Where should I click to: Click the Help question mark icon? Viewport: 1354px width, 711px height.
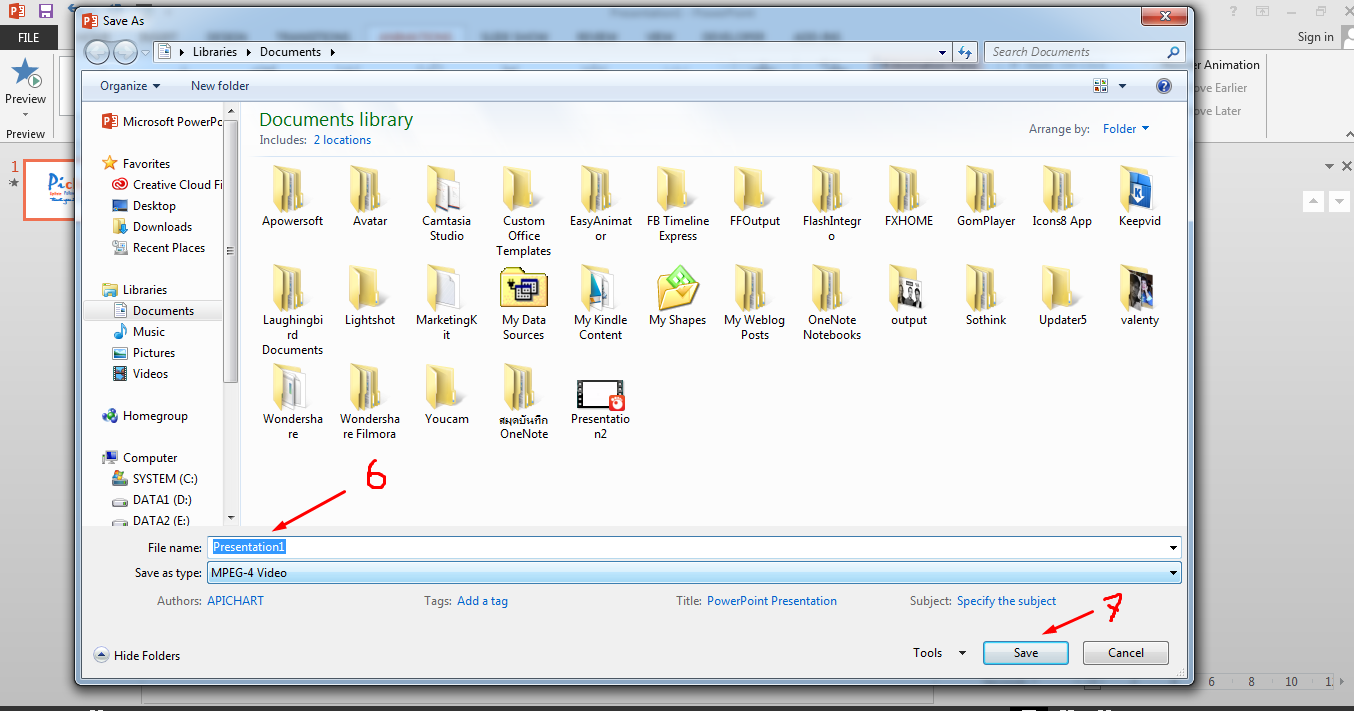(1164, 86)
